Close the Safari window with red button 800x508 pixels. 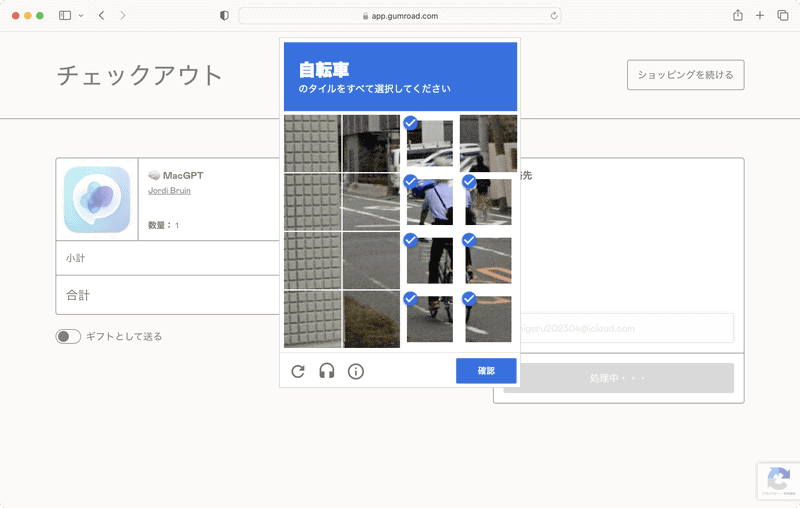pyautogui.click(x=16, y=16)
